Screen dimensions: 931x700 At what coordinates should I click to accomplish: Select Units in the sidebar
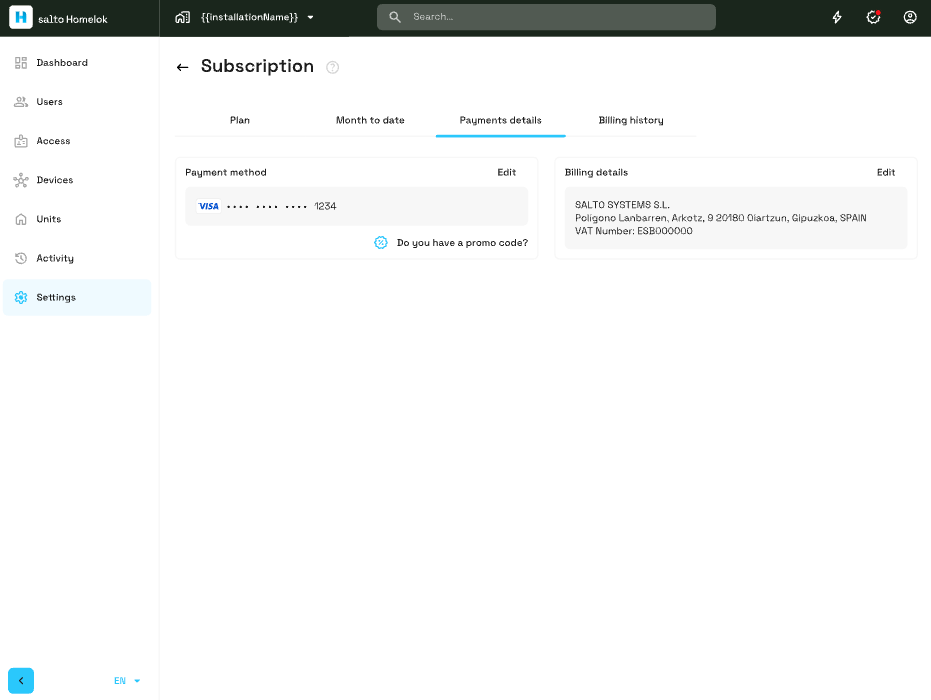coord(49,219)
